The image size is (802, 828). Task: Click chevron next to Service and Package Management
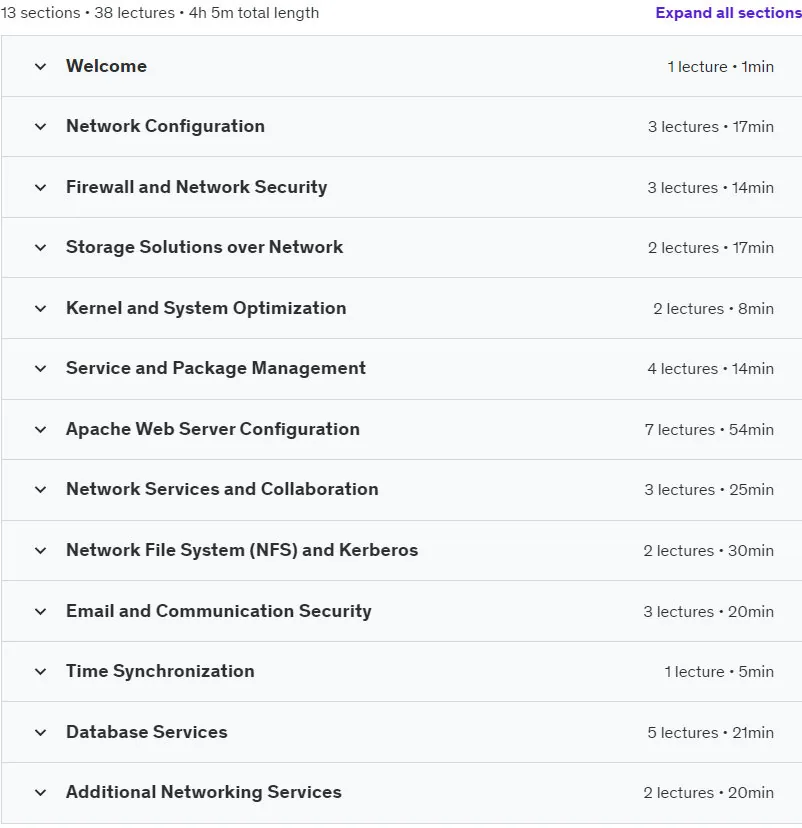pyautogui.click(x=40, y=369)
